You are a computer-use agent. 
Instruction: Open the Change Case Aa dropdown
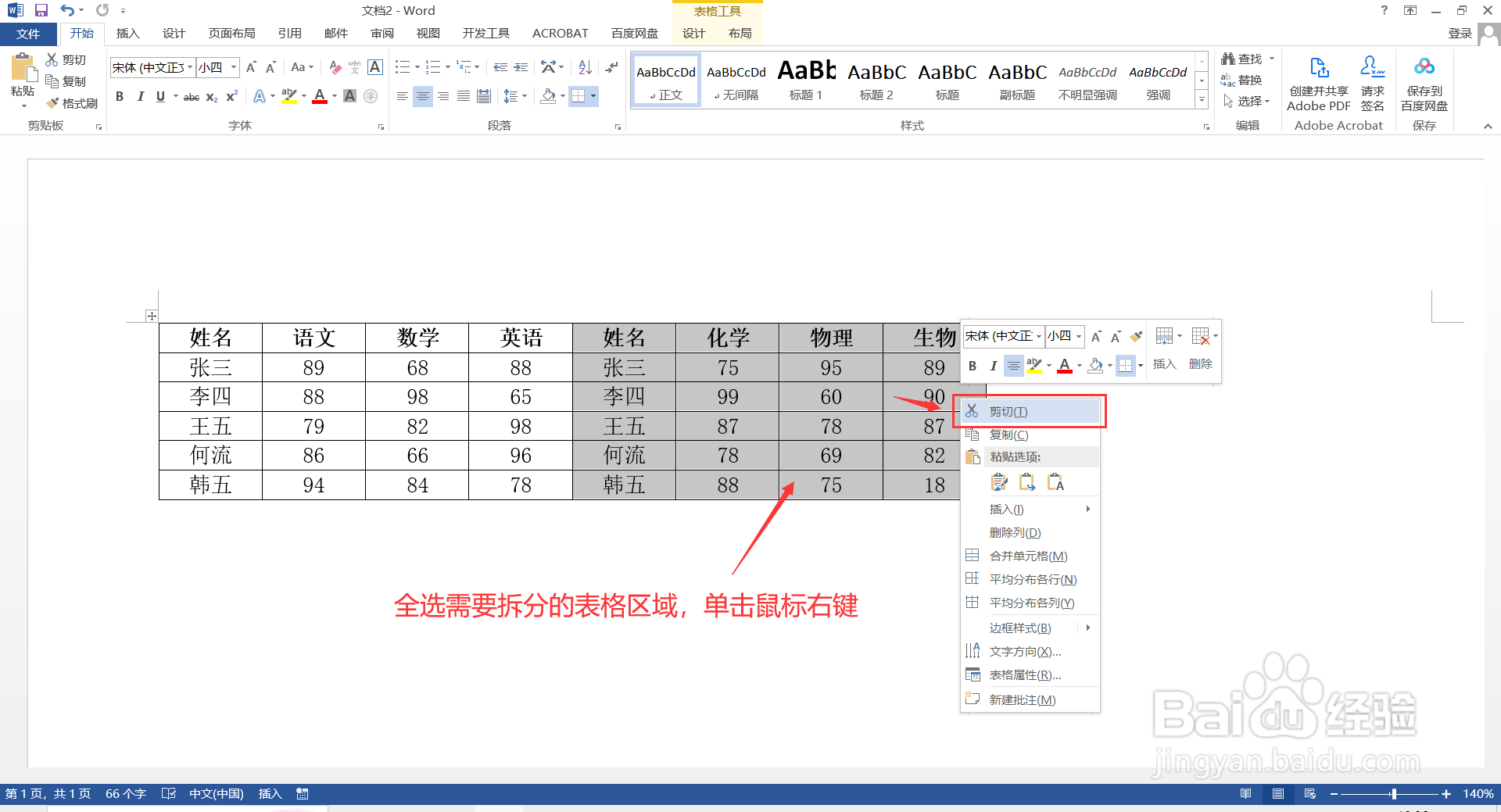click(x=302, y=67)
